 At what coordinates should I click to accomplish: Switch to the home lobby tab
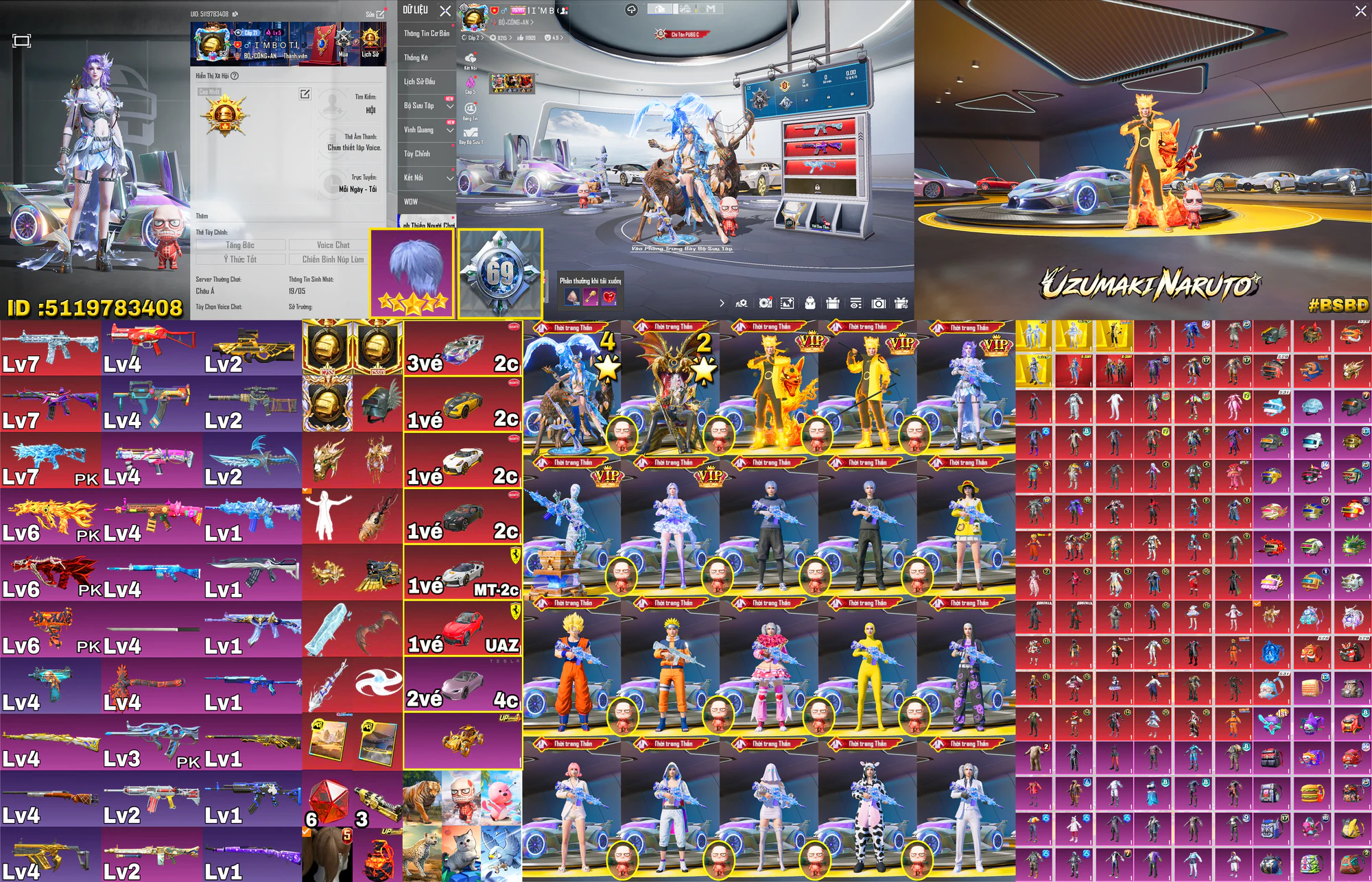659,9
